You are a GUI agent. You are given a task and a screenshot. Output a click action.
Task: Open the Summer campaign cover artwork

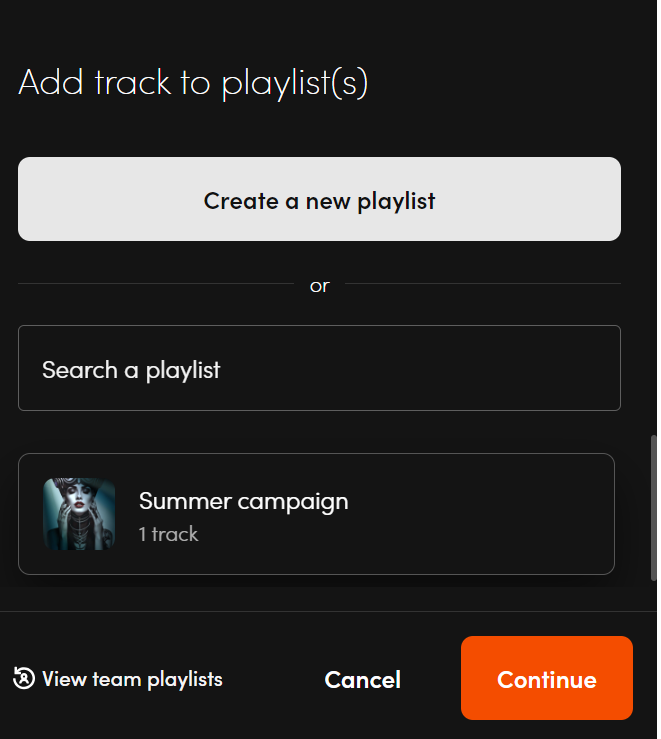click(79, 514)
